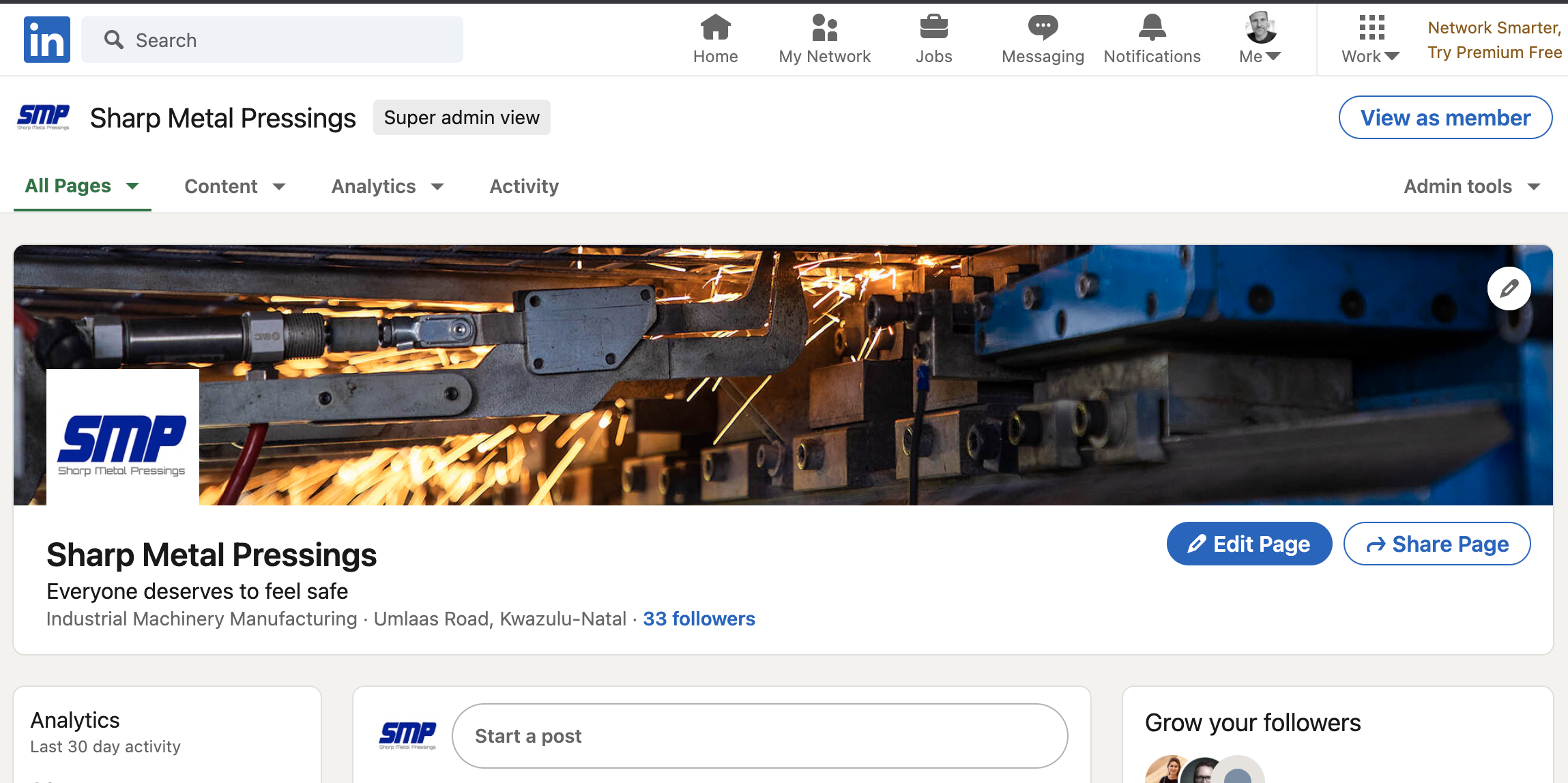Edit cover image with pencil icon
The image size is (1568, 783).
click(1509, 289)
